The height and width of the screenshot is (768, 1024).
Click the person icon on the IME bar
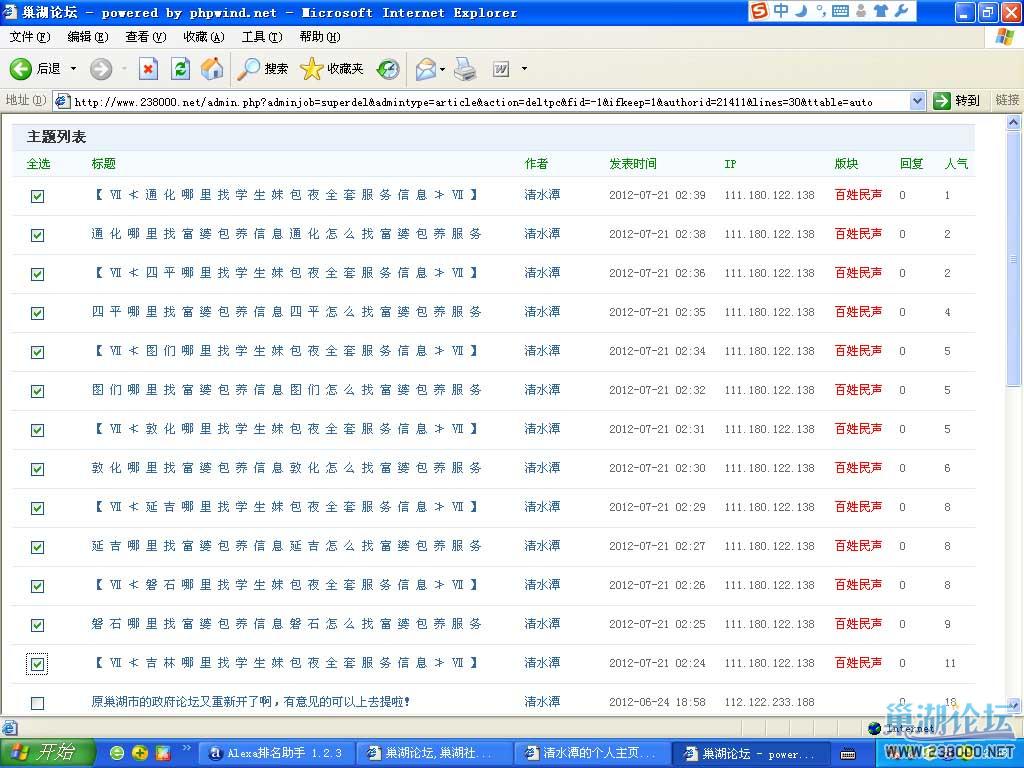[x=861, y=11]
